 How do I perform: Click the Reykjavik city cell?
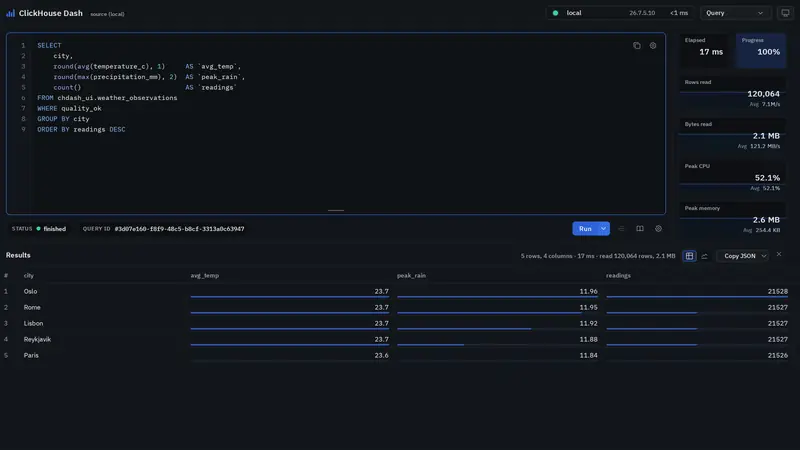click(37, 339)
